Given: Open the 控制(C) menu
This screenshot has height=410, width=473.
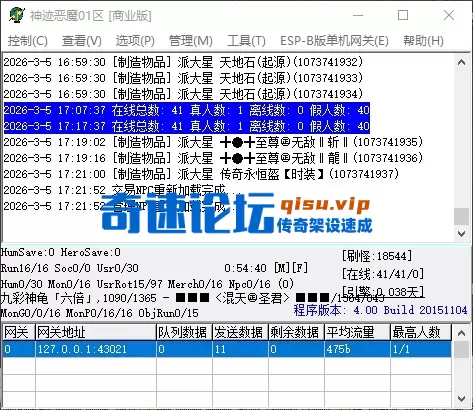Looking at the screenshot, I should pos(28,41).
